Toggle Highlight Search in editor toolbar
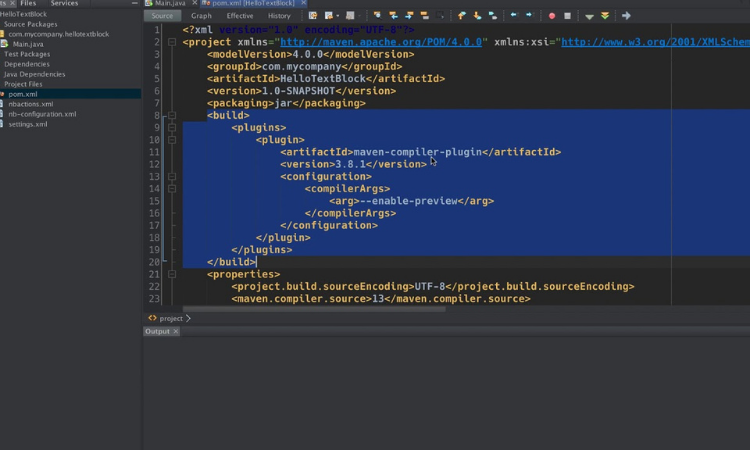This screenshot has width=750, height=450. [425, 16]
